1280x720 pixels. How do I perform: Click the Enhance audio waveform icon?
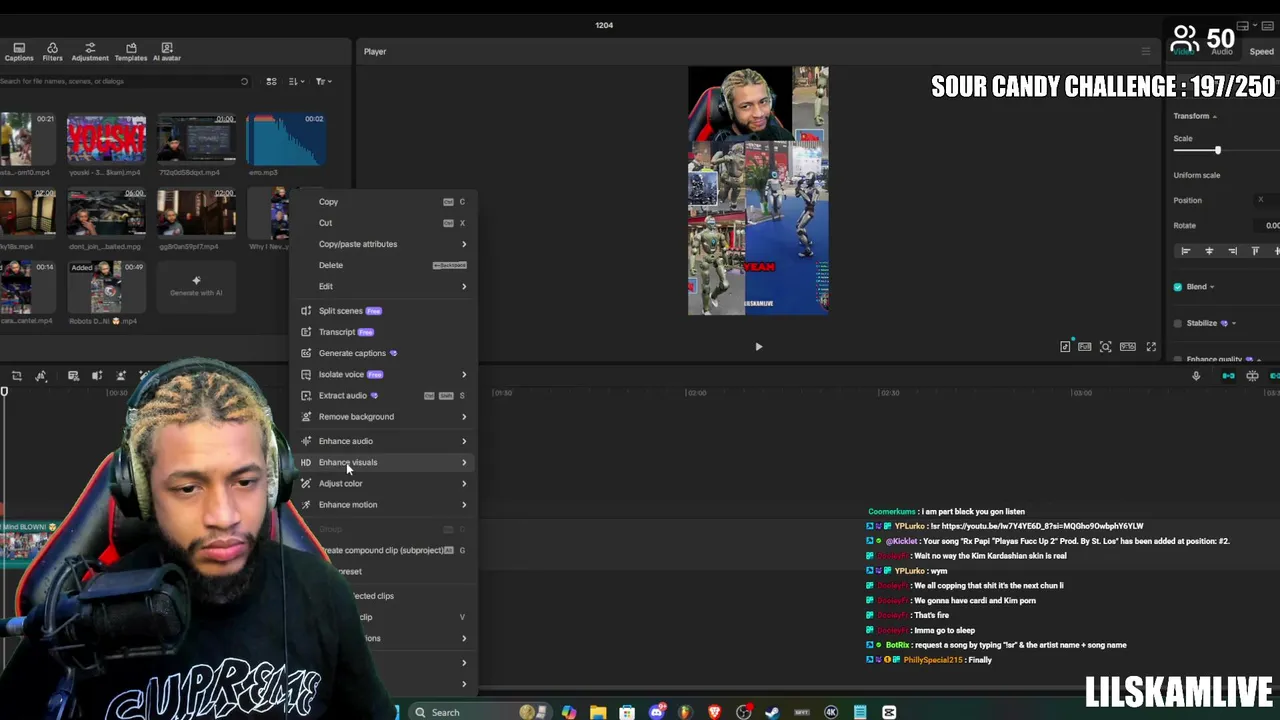[x=306, y=441]
